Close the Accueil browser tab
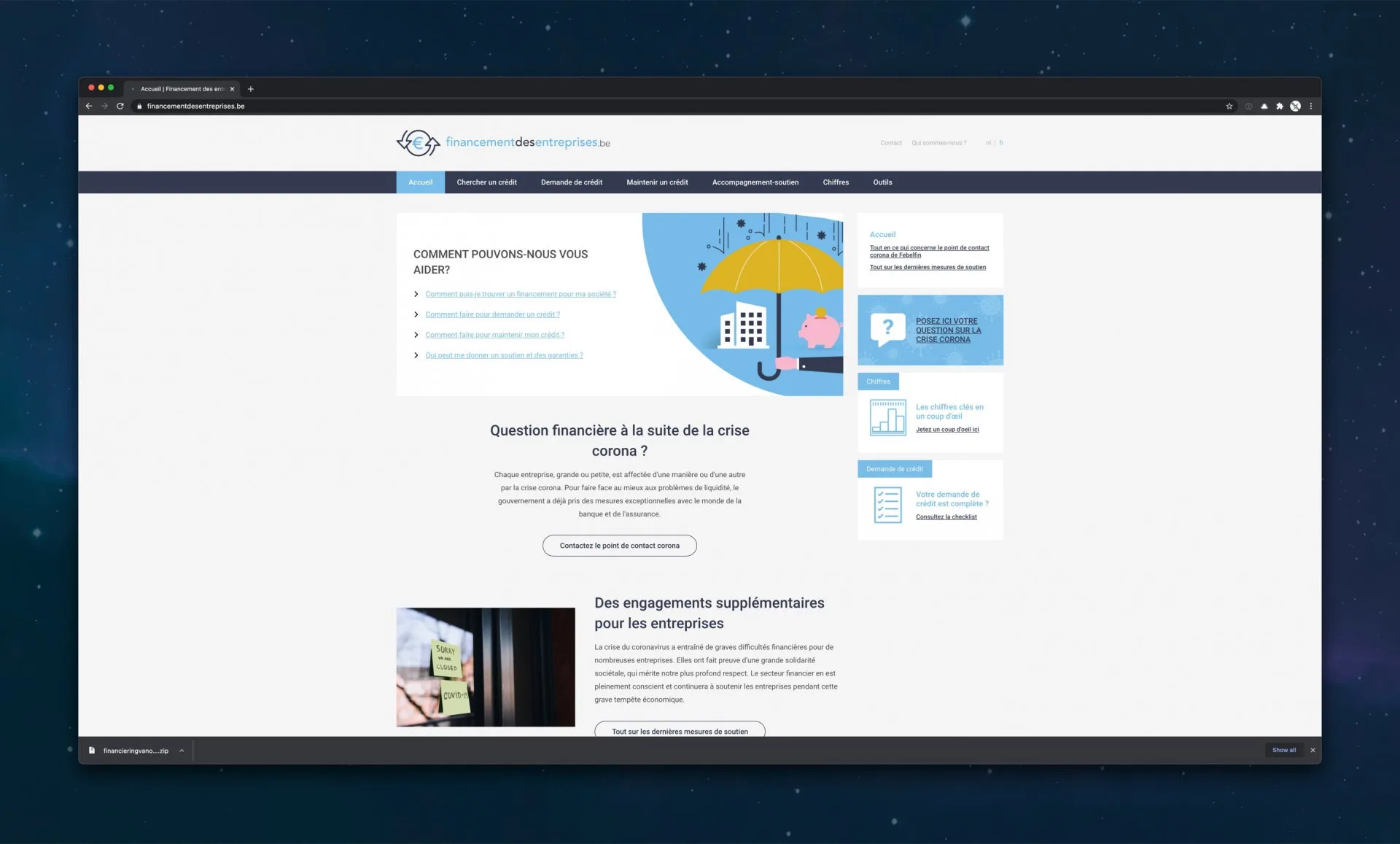Viewport: 1400px width, 844px height. 233,89
